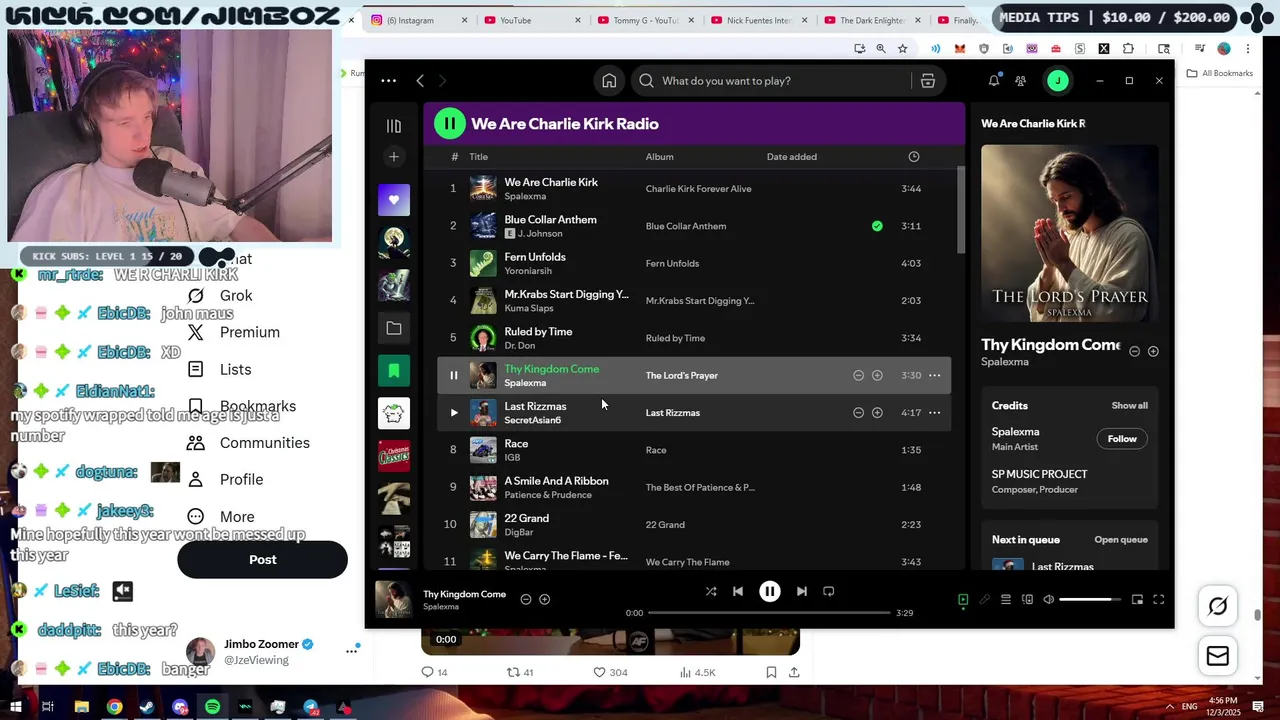The width and height of the screenshot is (1280, 720).
Task: Expand Your Library in Spotify sidebar
Action: click(x=394, y=126)
